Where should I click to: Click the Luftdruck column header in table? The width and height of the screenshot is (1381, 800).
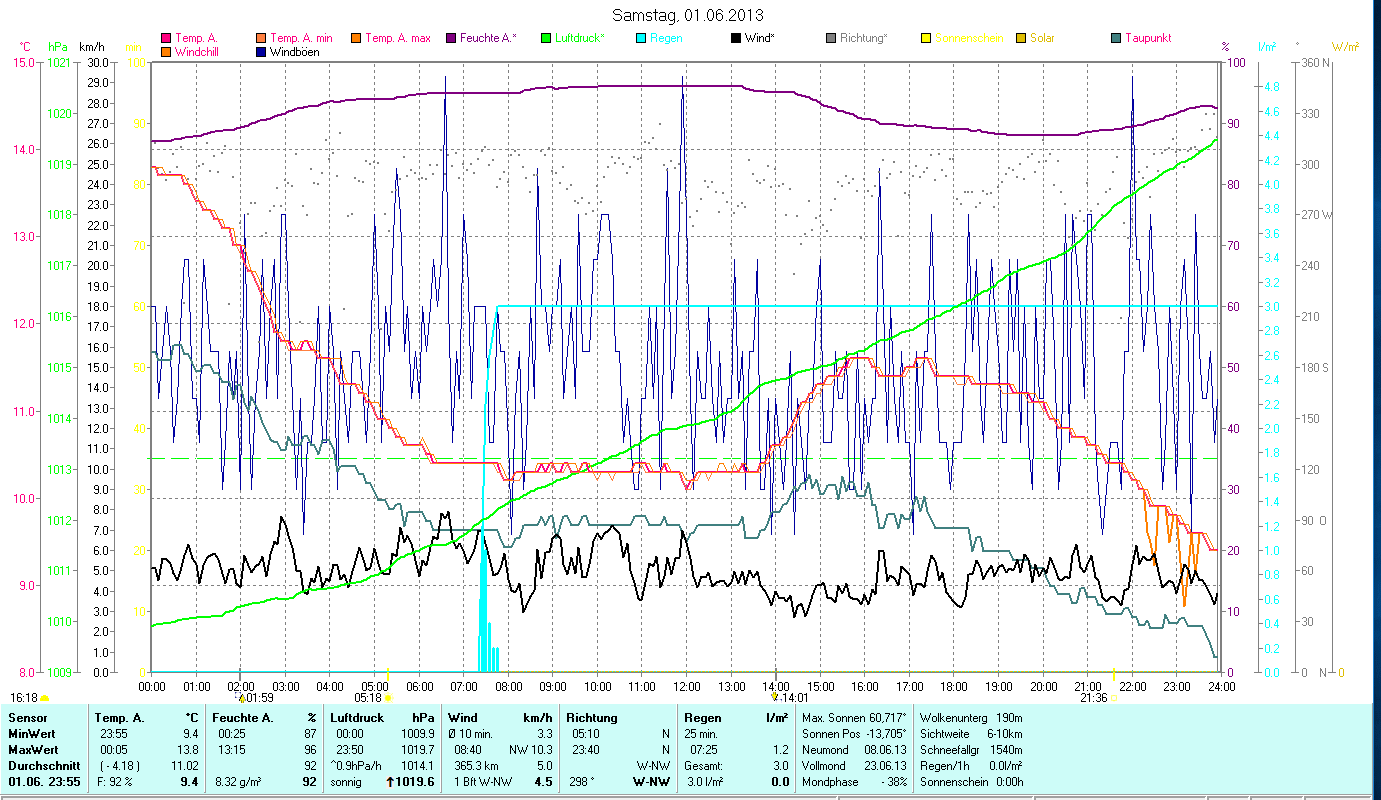(x=359, y=718)
